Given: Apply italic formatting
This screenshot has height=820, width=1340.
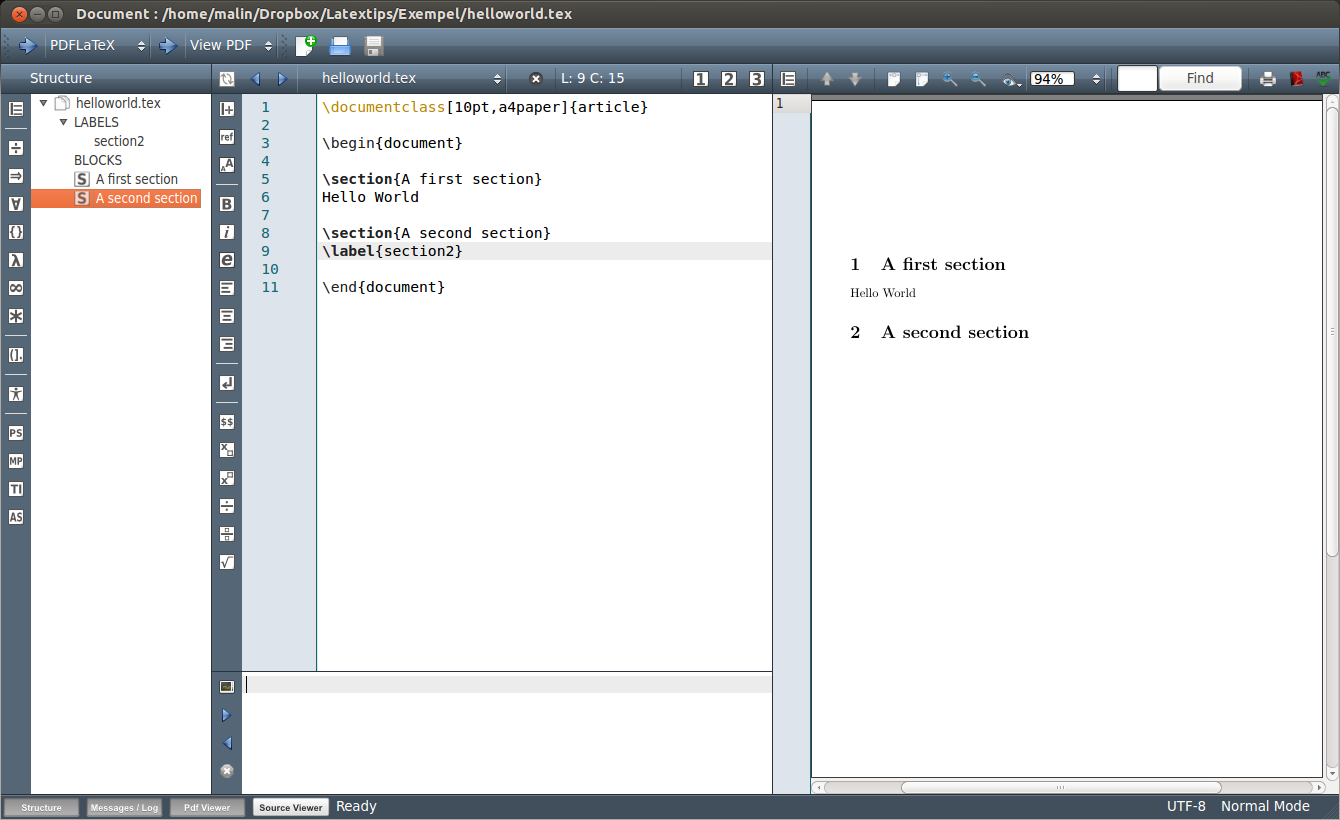Looking at the screenshot, I should (227, 232).
